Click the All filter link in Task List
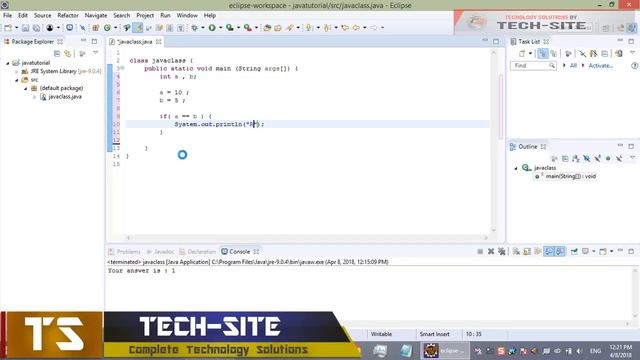The height and width of the screenshot is (360, 640). (573, 65)
